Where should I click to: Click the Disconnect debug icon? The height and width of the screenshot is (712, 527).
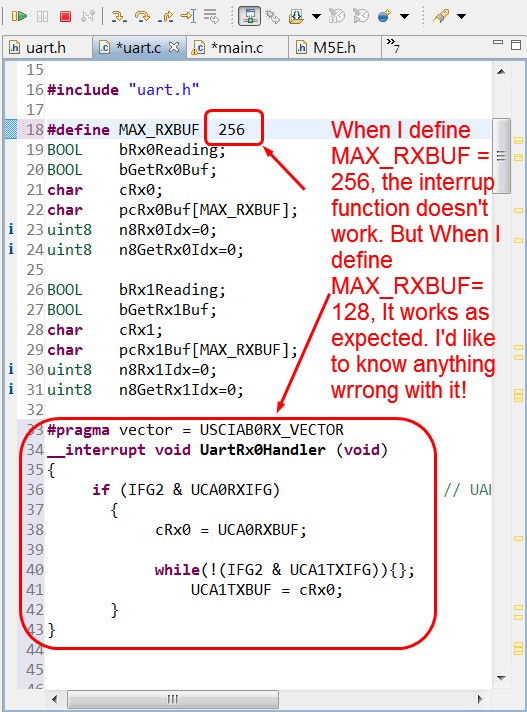[x=88, y=17]
